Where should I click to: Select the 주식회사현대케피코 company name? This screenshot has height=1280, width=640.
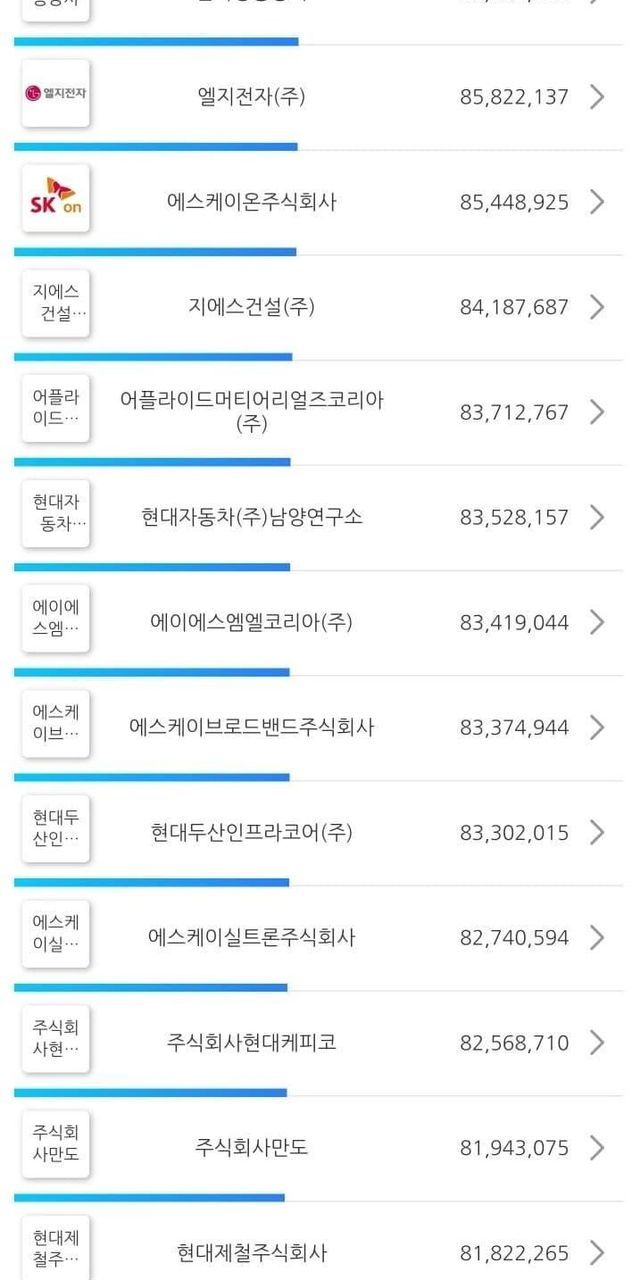(251, 1042)
